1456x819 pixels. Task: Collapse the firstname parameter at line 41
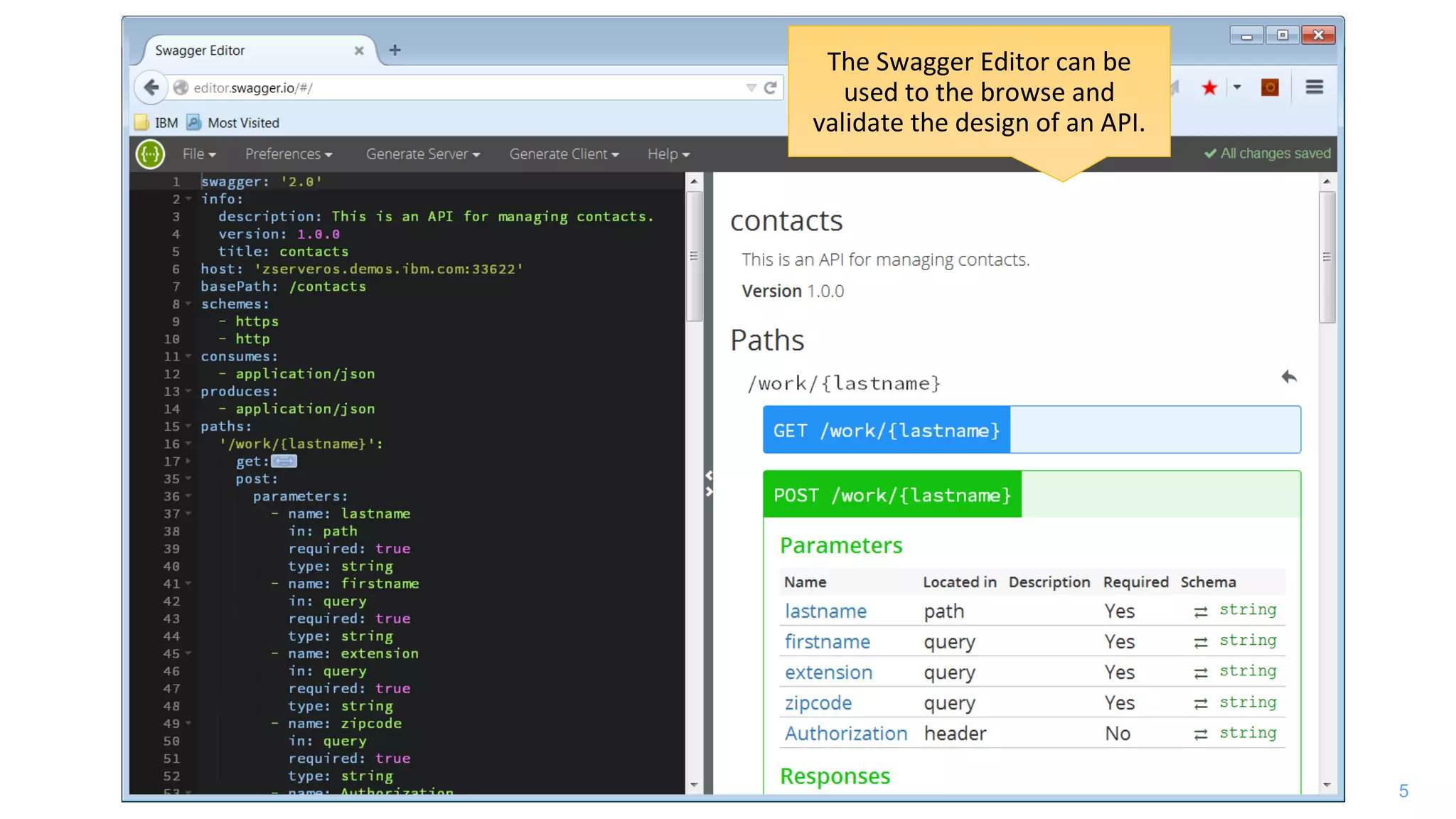pos(188,583)
